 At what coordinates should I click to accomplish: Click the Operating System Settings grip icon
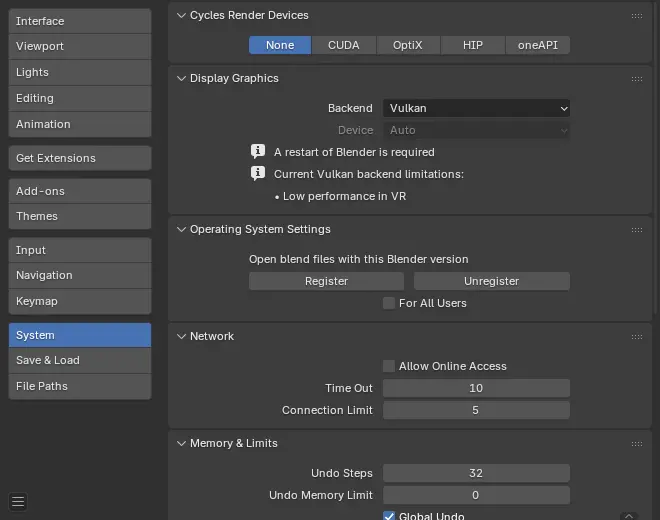pyautogui.click(x=637, y=230)
